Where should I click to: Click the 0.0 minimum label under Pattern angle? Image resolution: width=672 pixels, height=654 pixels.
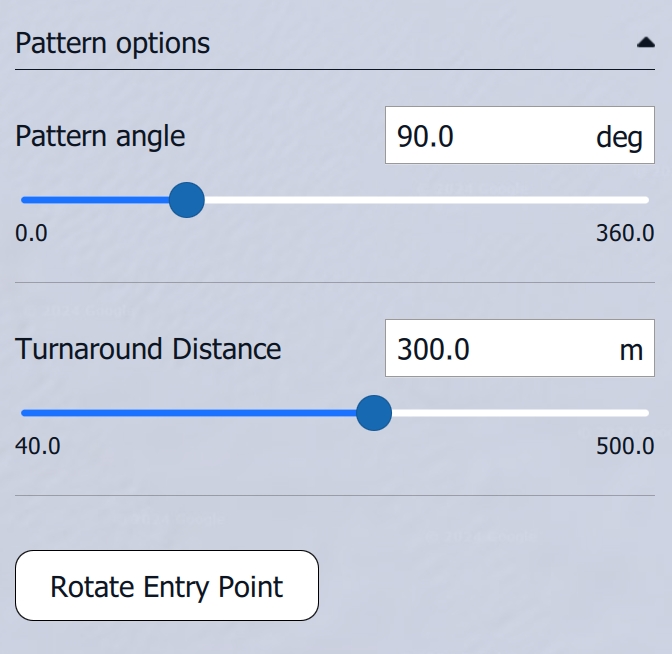31,234
